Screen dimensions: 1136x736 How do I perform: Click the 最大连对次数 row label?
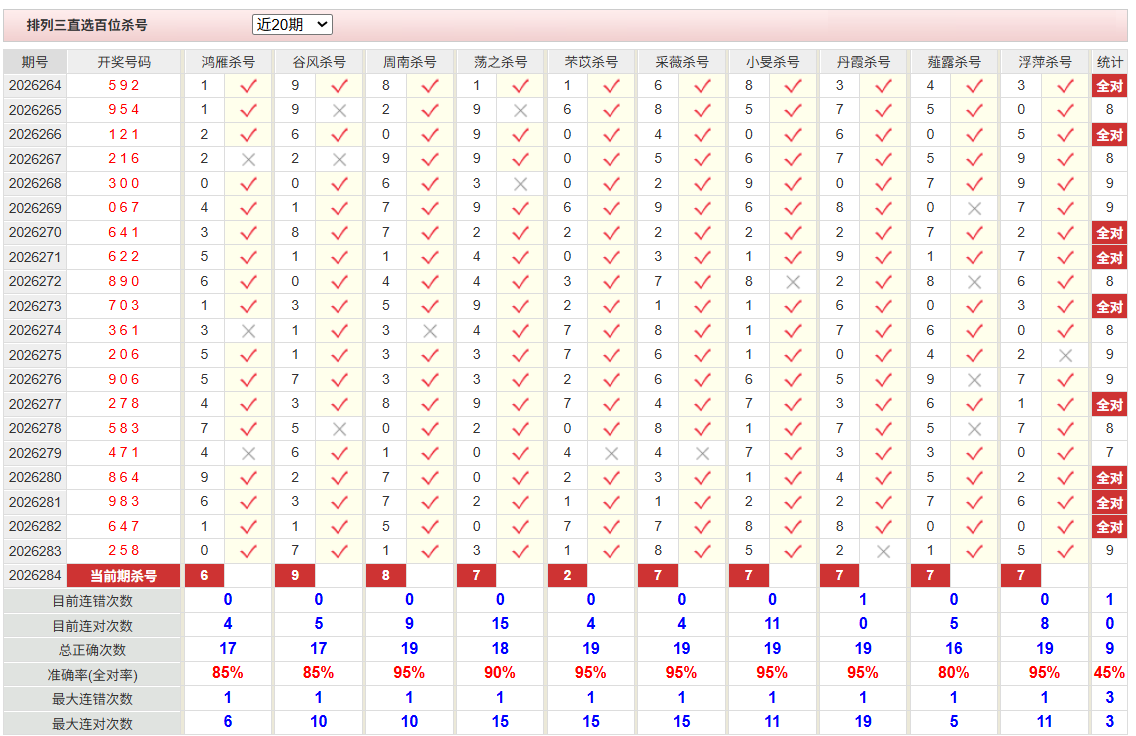[x=92, y=723]
